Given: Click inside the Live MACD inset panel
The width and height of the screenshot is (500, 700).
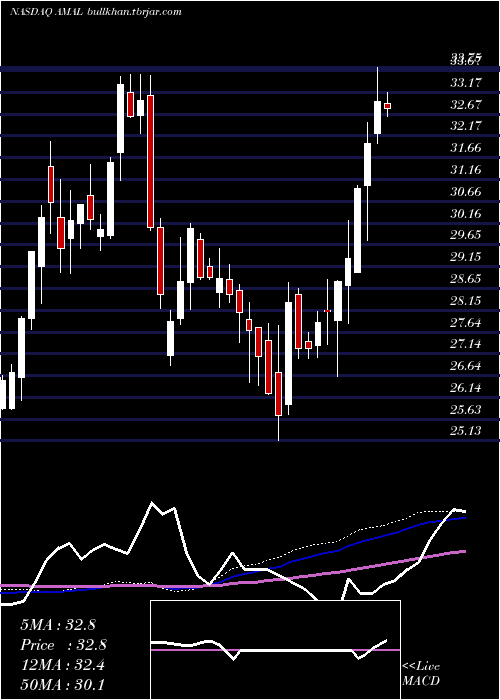Looking at the screenshot, I should (275, 650).
